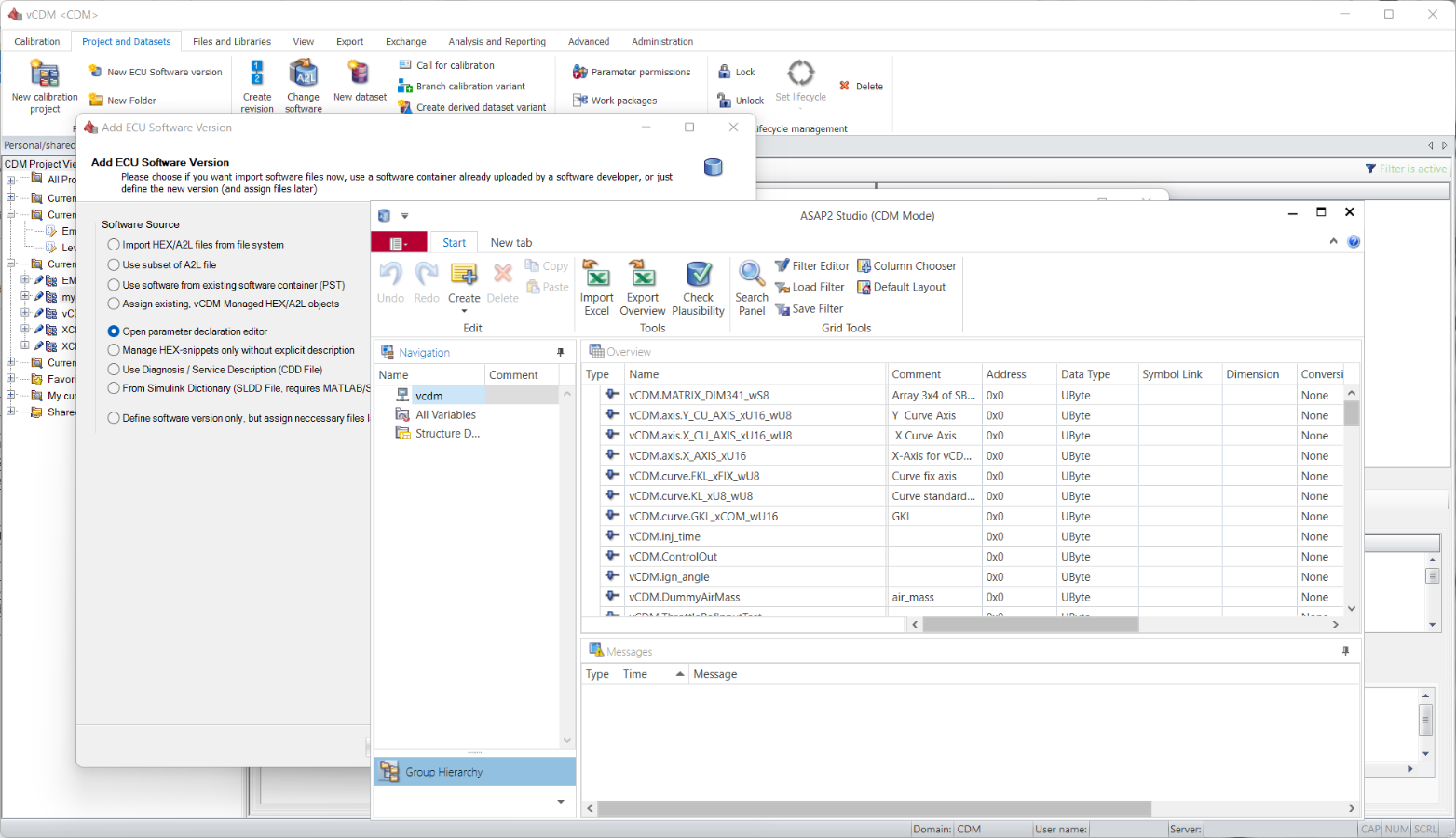
Task: Open Group Hierarchy panel
Action: pyautogui.click(x=475, y=772)
